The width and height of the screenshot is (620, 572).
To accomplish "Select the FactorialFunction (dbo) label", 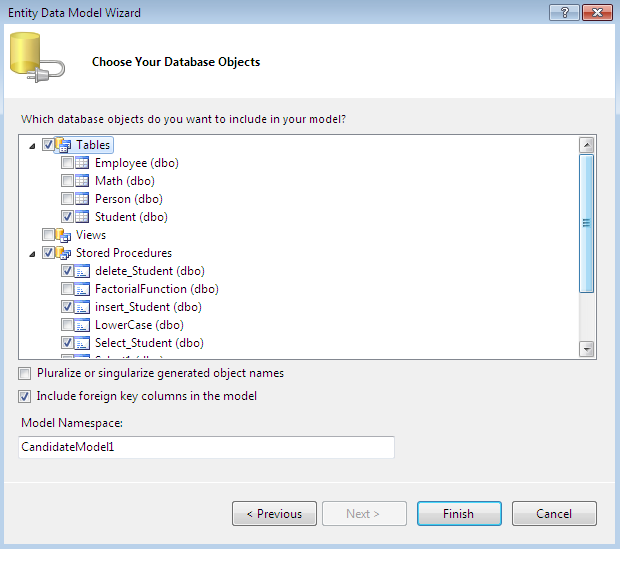I will click(x=157, y=289).
